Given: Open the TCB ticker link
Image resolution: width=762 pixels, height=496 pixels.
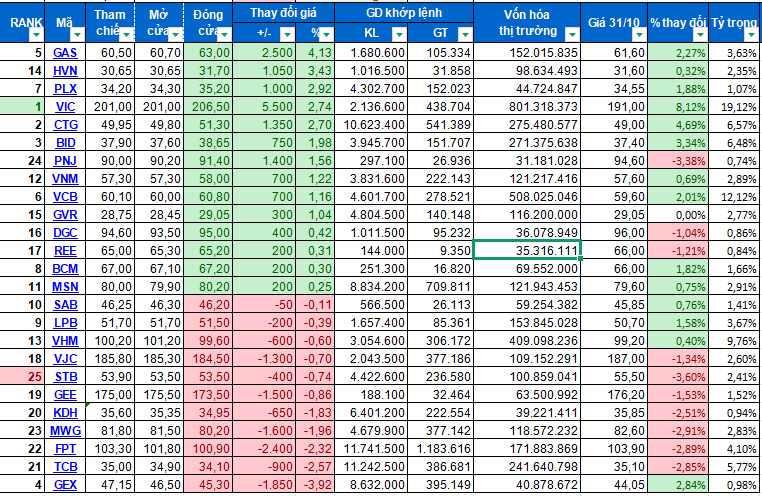Looking at the screenshot, I should [x=65, y=466].
